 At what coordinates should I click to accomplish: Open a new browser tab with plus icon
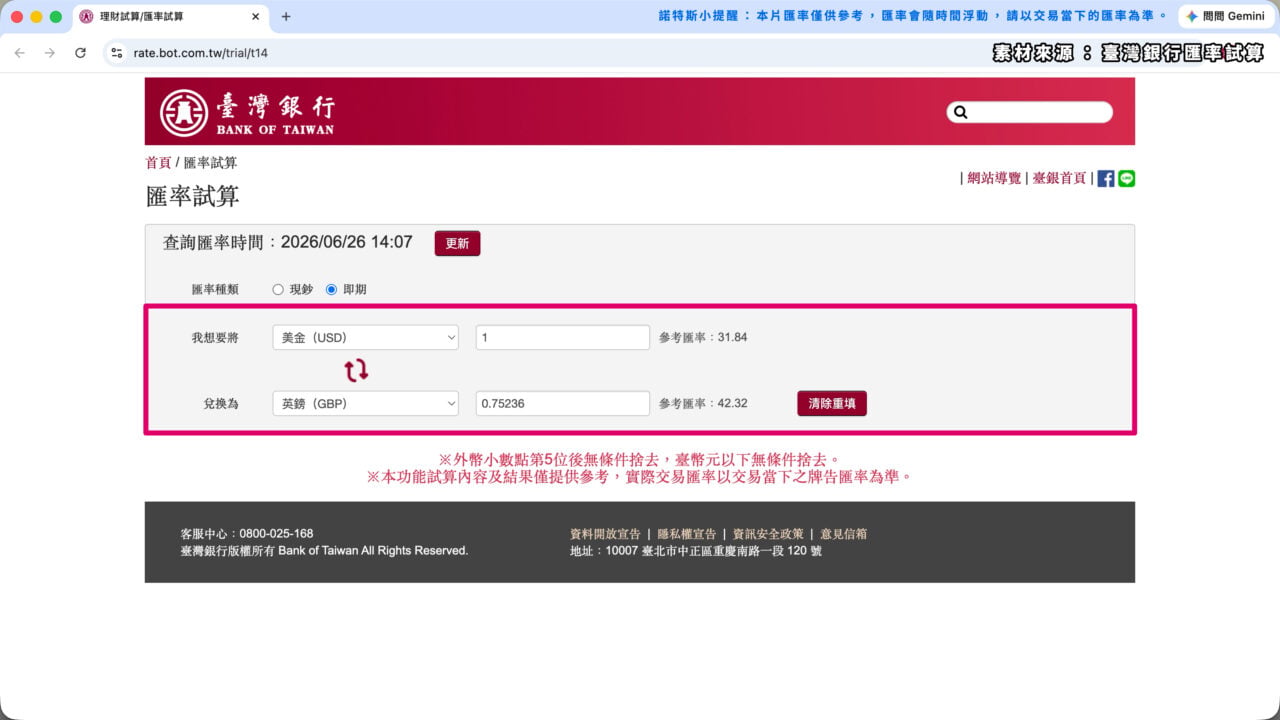[x=286, y=17]
